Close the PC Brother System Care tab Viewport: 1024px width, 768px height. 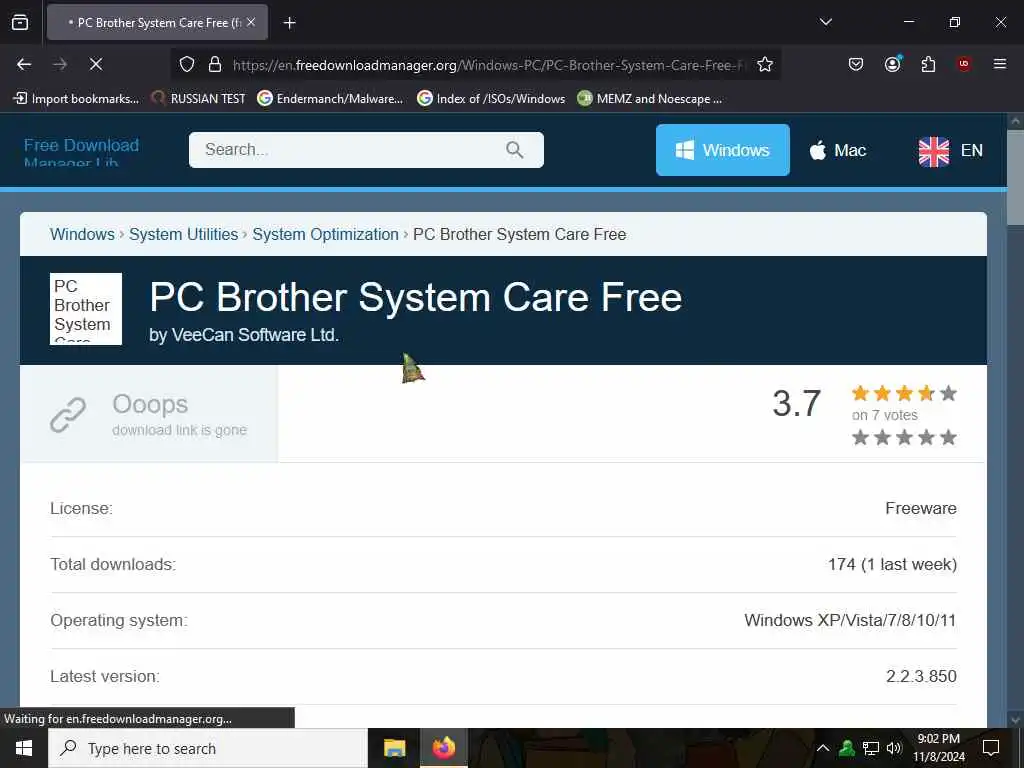(x=251, y=22)
